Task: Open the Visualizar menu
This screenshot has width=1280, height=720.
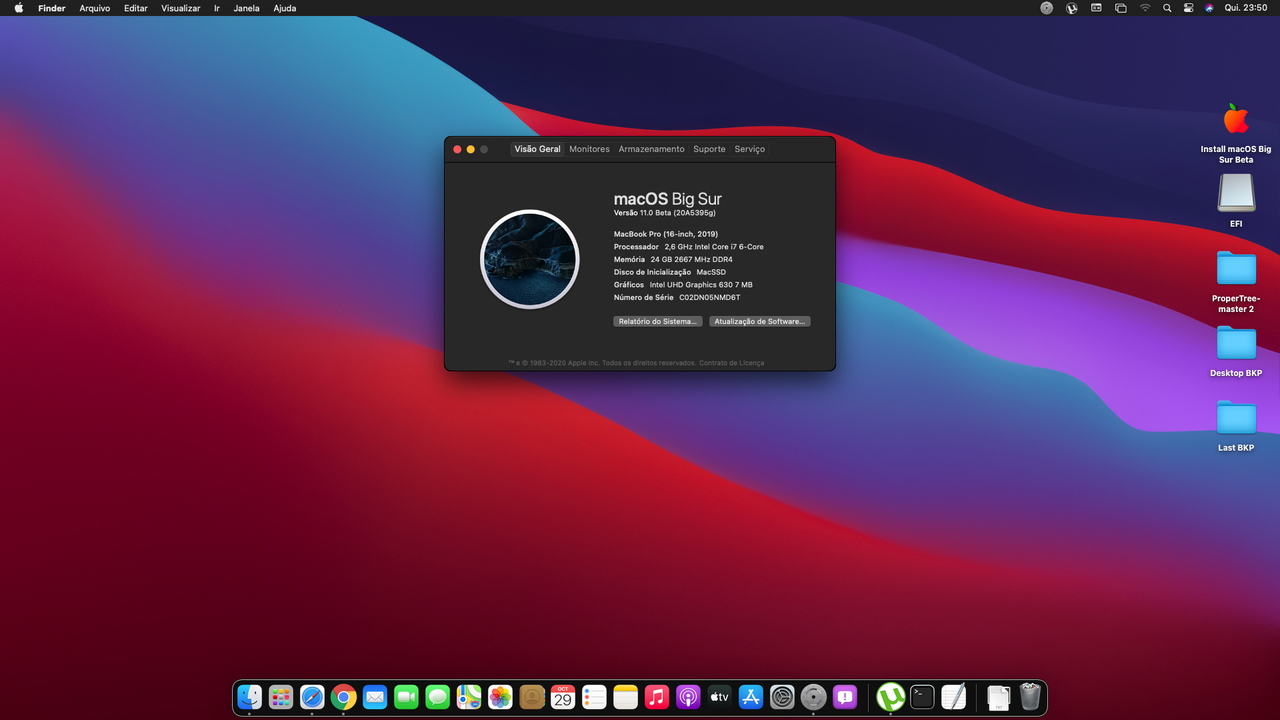Action: click(x=181, y=8)
